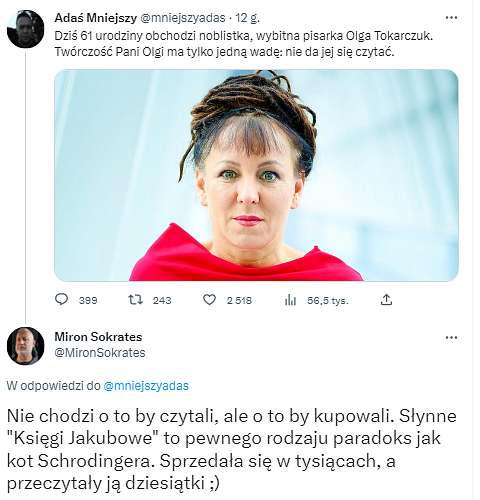Image resolution: width=480 pixels, height=500 pixels.
Task: Open the Adaś Mniejszy profile avatar
Action: [25, 29]
